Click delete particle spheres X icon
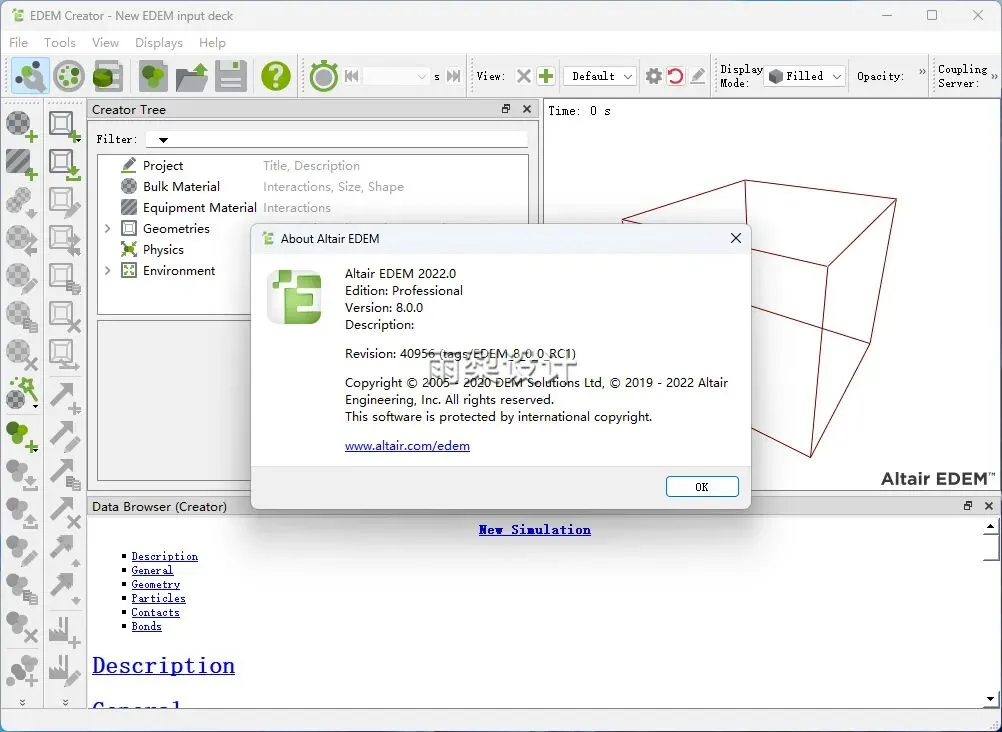The width and height of the screenshot is (1002, 732). pyautogui.click(x=22, y=627)
